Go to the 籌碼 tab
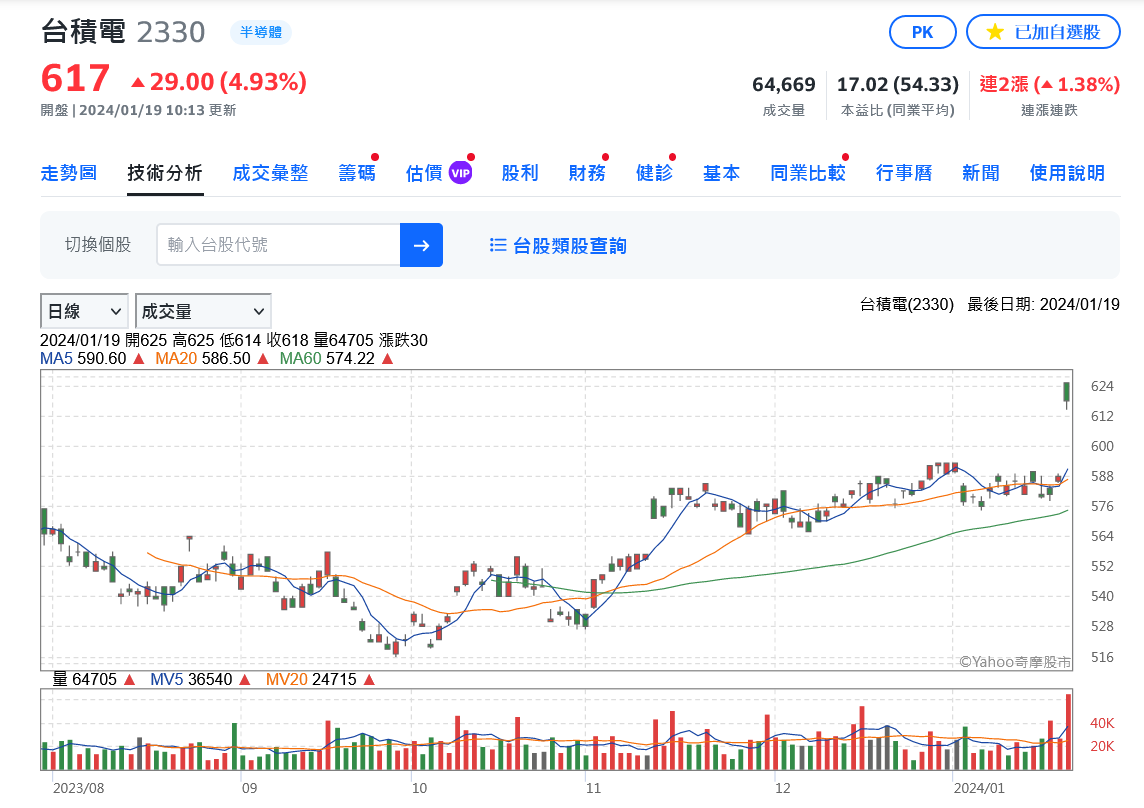1144x808 pixels. [357, 173]
